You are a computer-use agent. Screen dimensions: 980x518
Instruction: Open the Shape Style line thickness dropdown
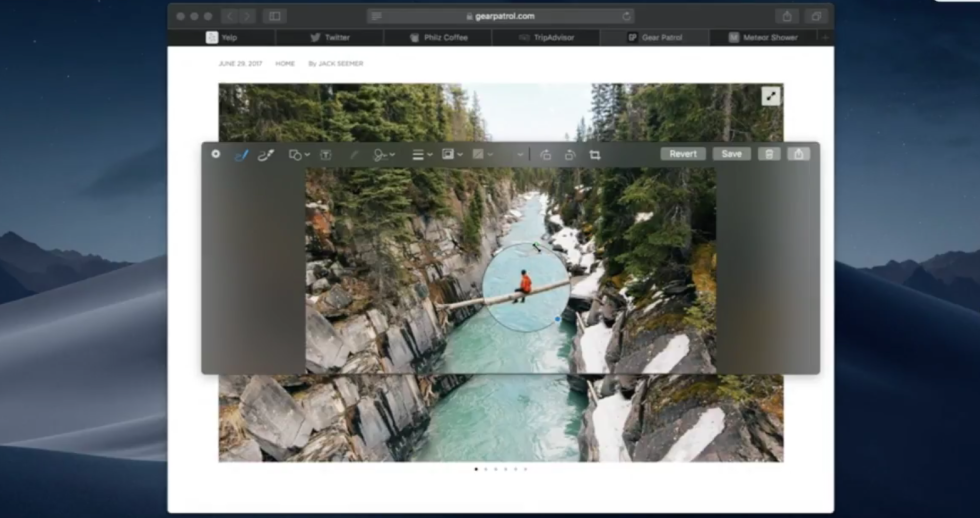(422, 155)
